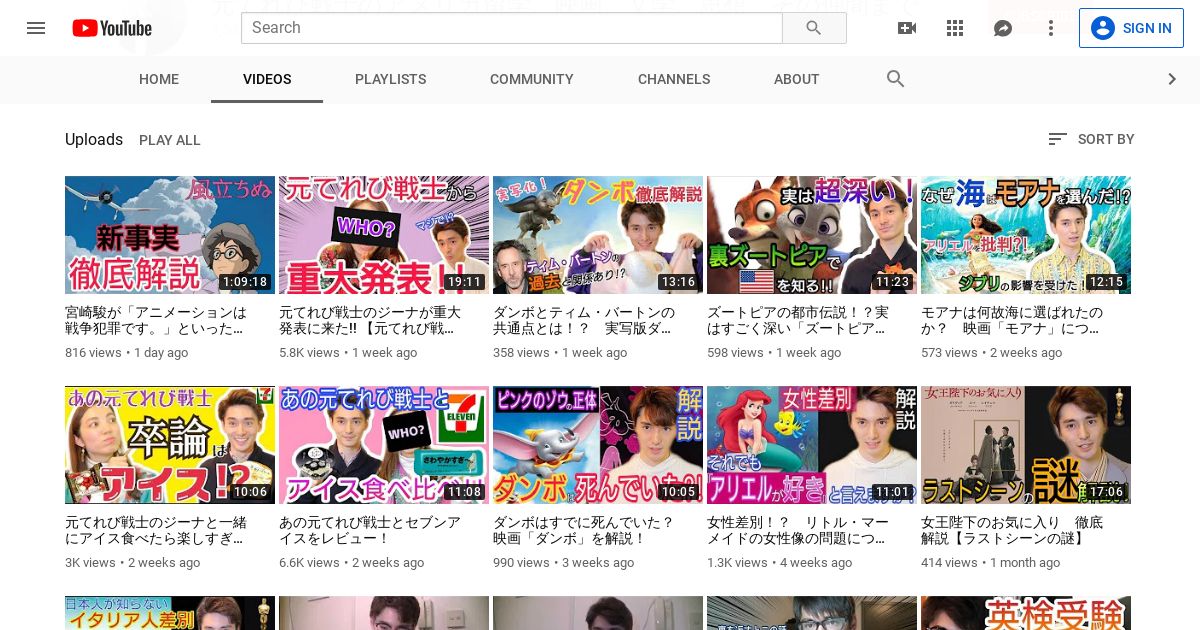Click text "573 views • 2 weeks ago"
This screenshot has height=630, width=1200.
992,353
